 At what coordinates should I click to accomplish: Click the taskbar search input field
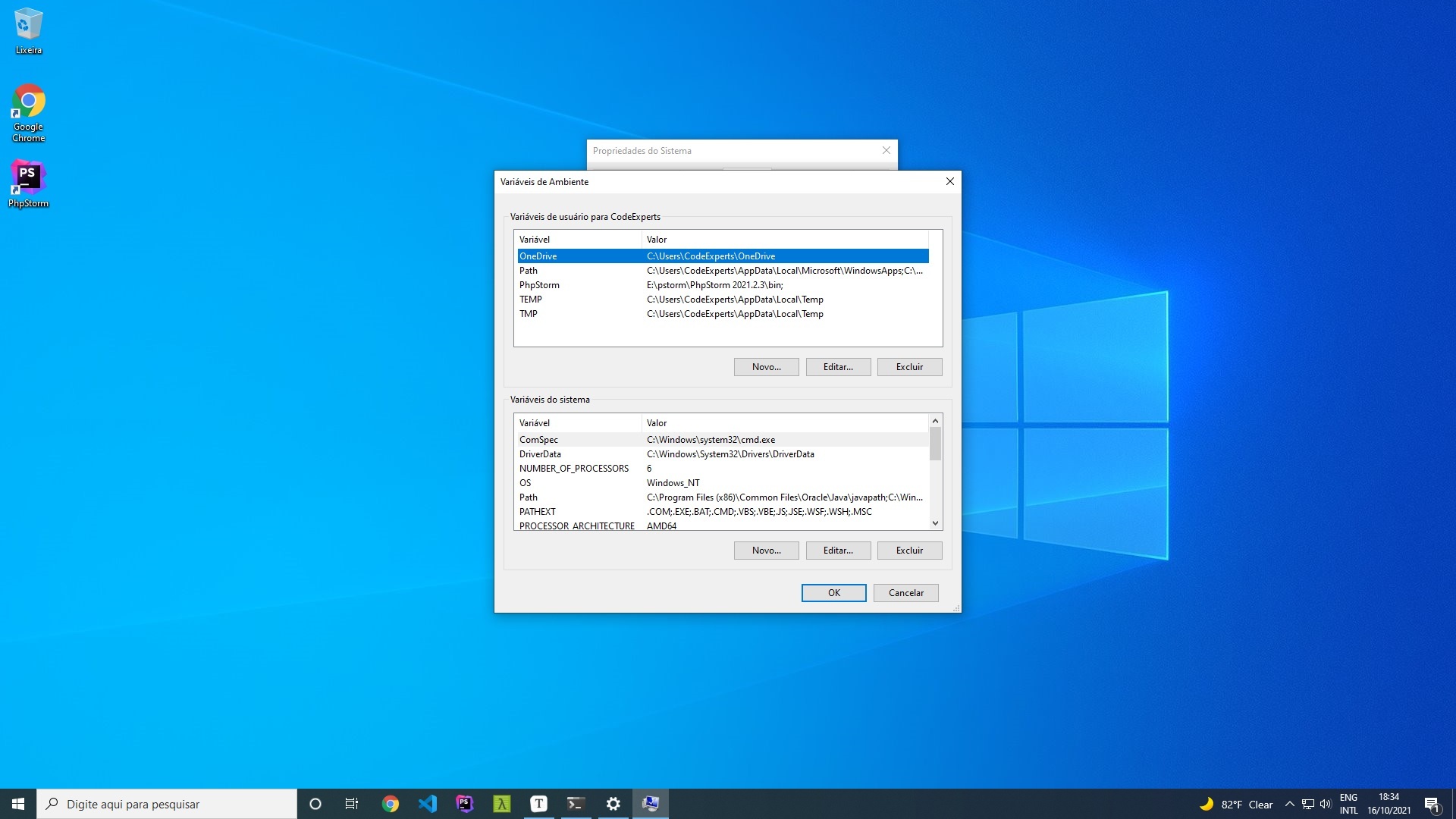click(x=167, y=804)
